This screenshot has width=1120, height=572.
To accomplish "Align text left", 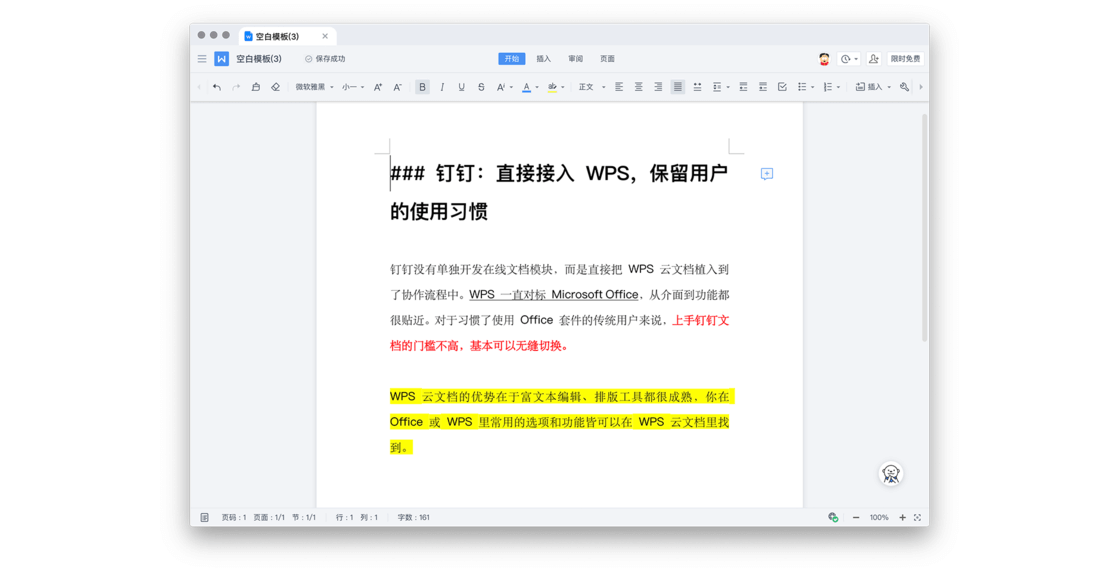I will (619, 87).
